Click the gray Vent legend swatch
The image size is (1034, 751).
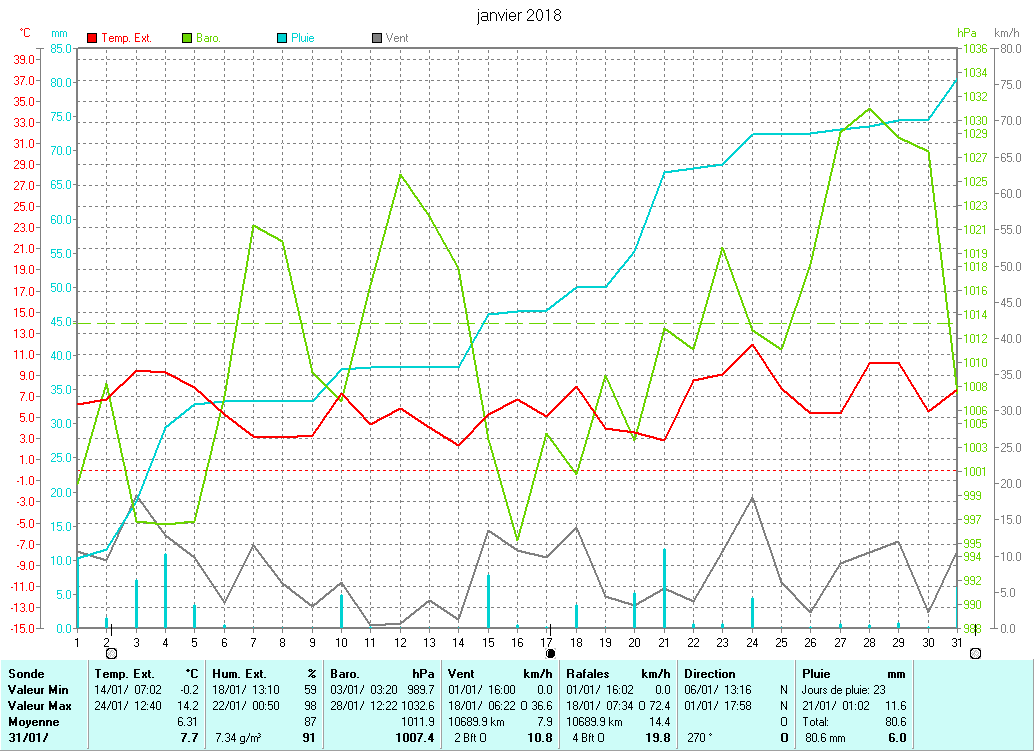coord(377,38)
